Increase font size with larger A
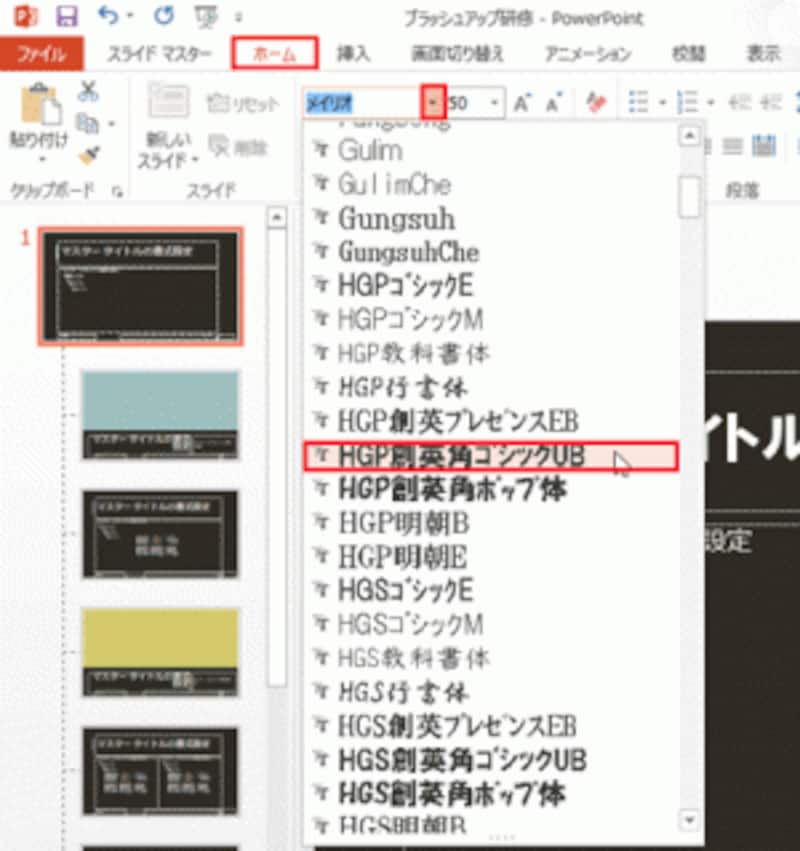This screenshot has width=800, height=851. click(x=522, y=103)
